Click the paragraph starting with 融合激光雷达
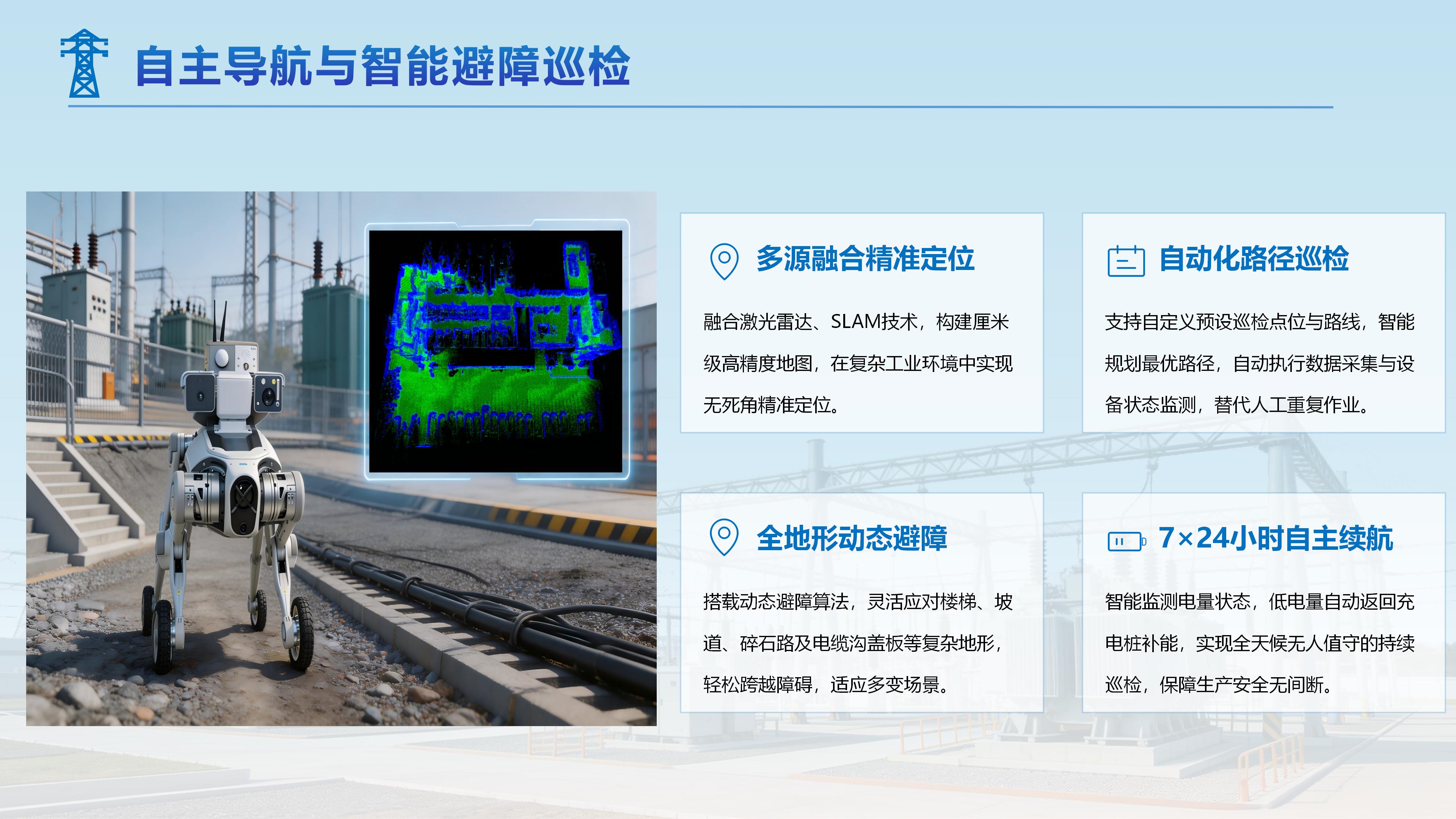This screenshot has height=819, width=1456. [x=858, y=363]
